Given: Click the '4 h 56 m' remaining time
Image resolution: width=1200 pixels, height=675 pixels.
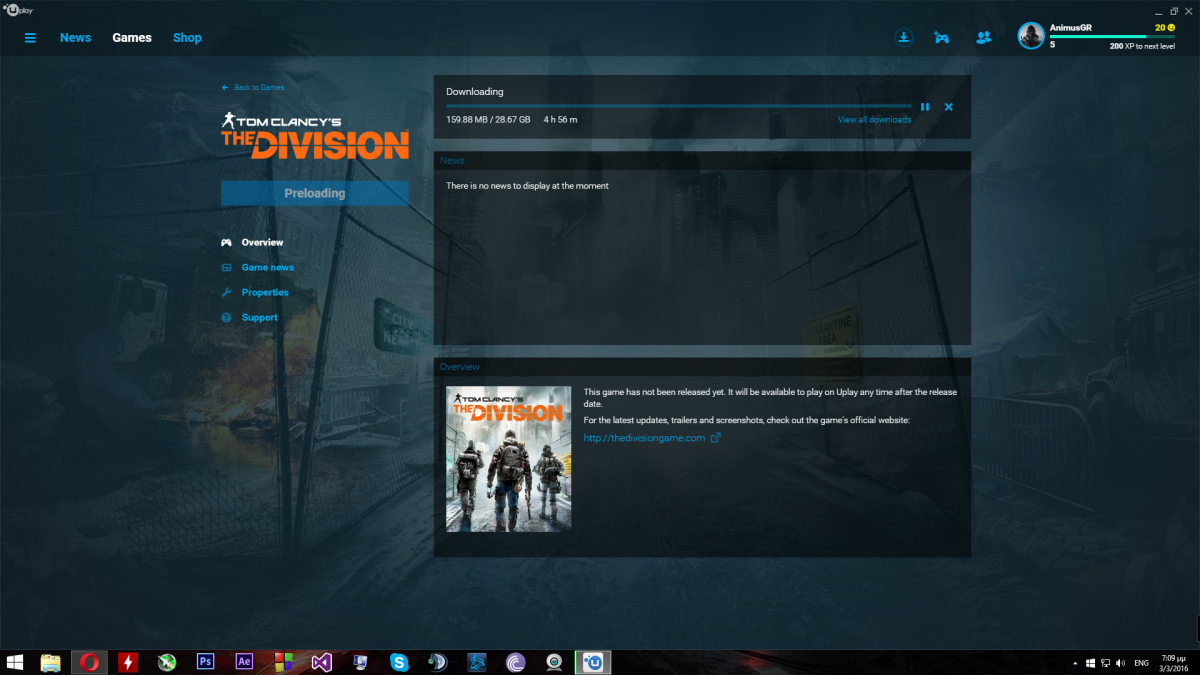Looking at the screenshot, I should coord(560,120).
